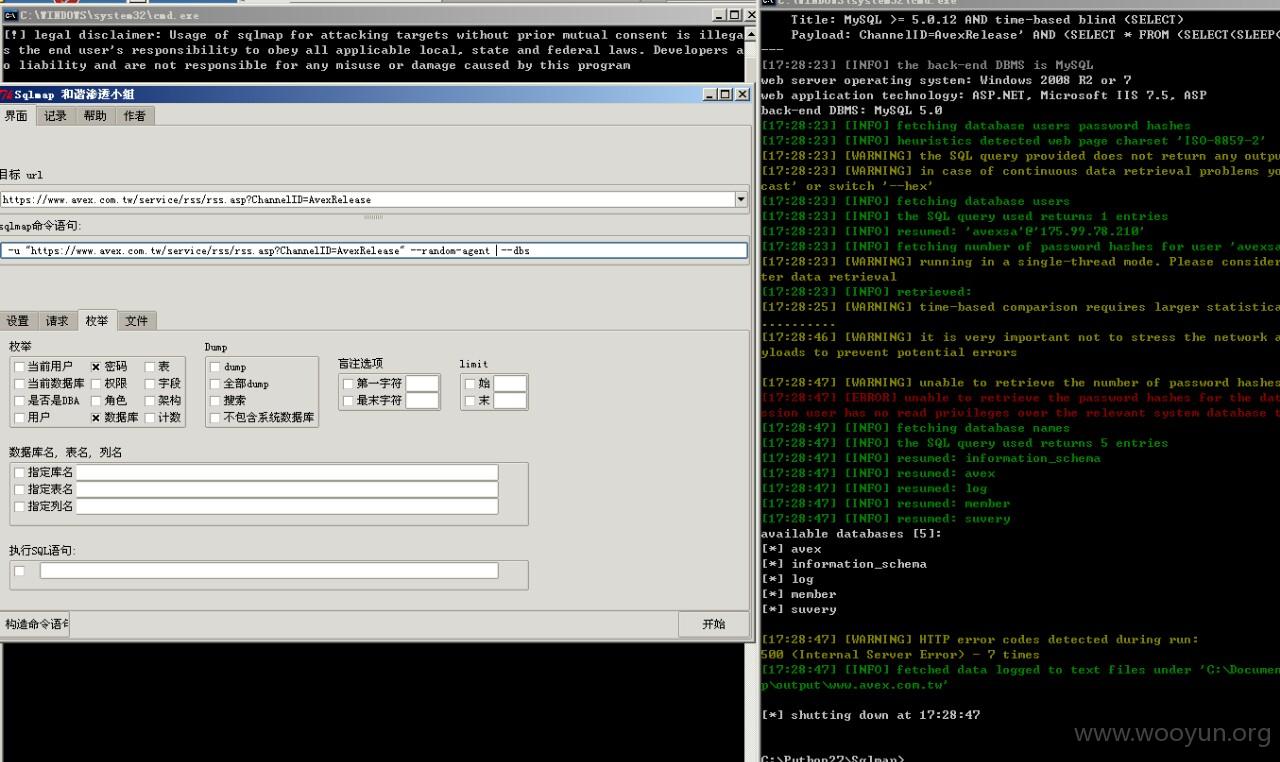Click the 最末字符 value field
This screenshot has width=1280, height=762.
point(422,401)
